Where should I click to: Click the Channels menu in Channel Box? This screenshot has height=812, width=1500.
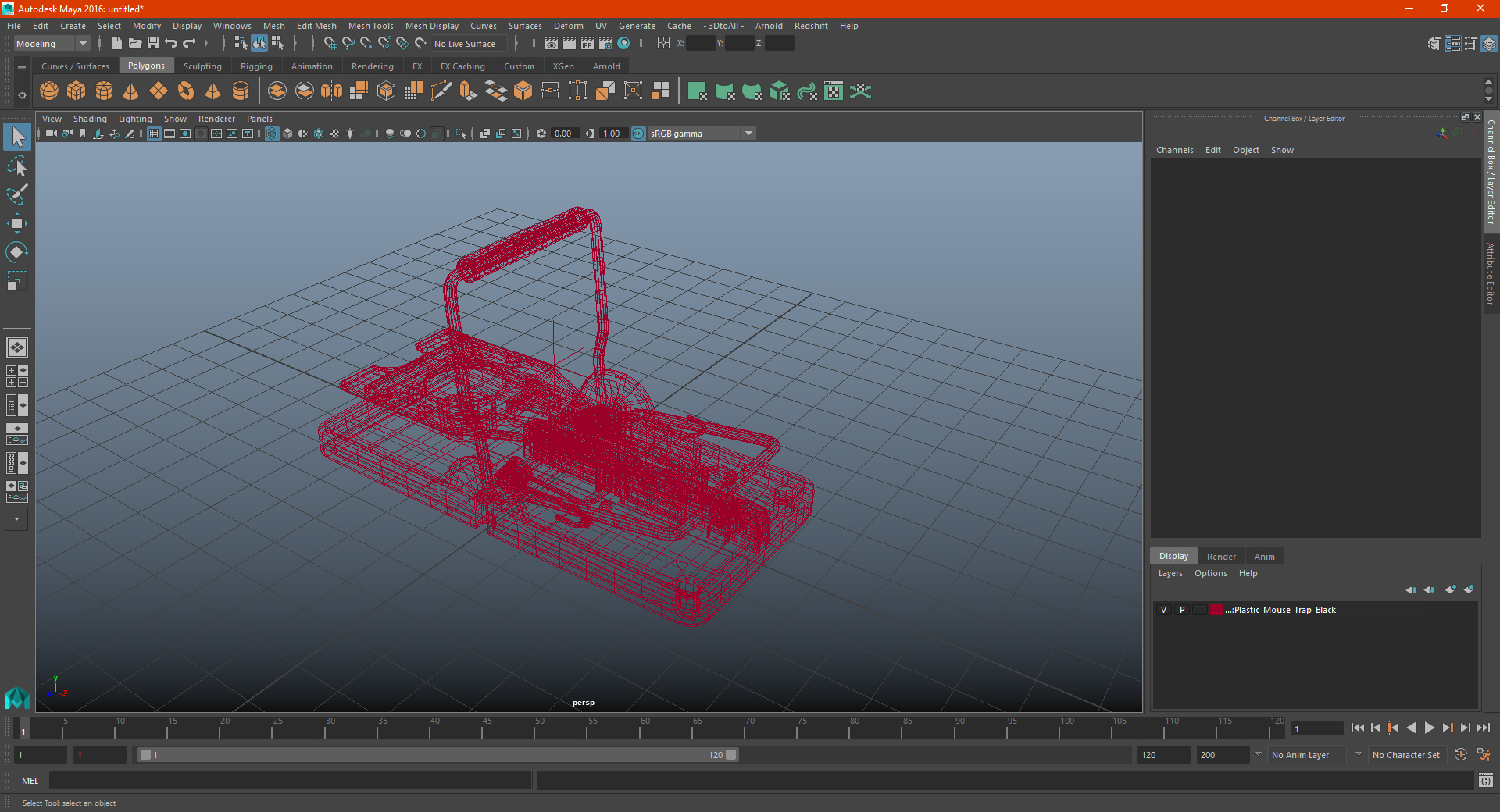[1174, 150]
